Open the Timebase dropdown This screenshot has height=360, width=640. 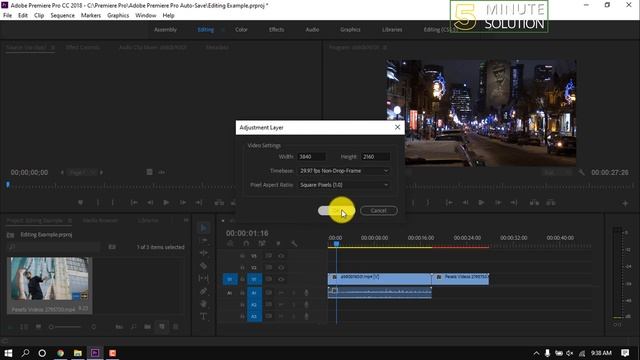pos(344,171)
